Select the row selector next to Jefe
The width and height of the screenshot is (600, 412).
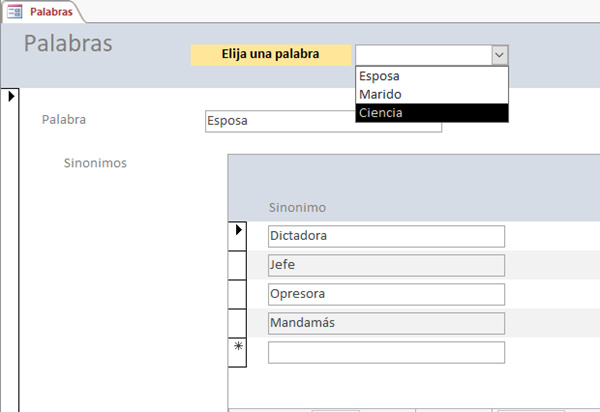click(239, 265)
